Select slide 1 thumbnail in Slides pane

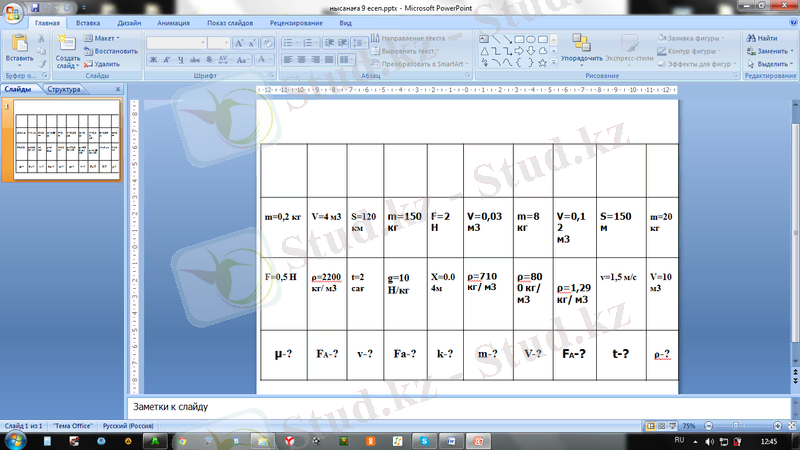[x=66, y=140]
